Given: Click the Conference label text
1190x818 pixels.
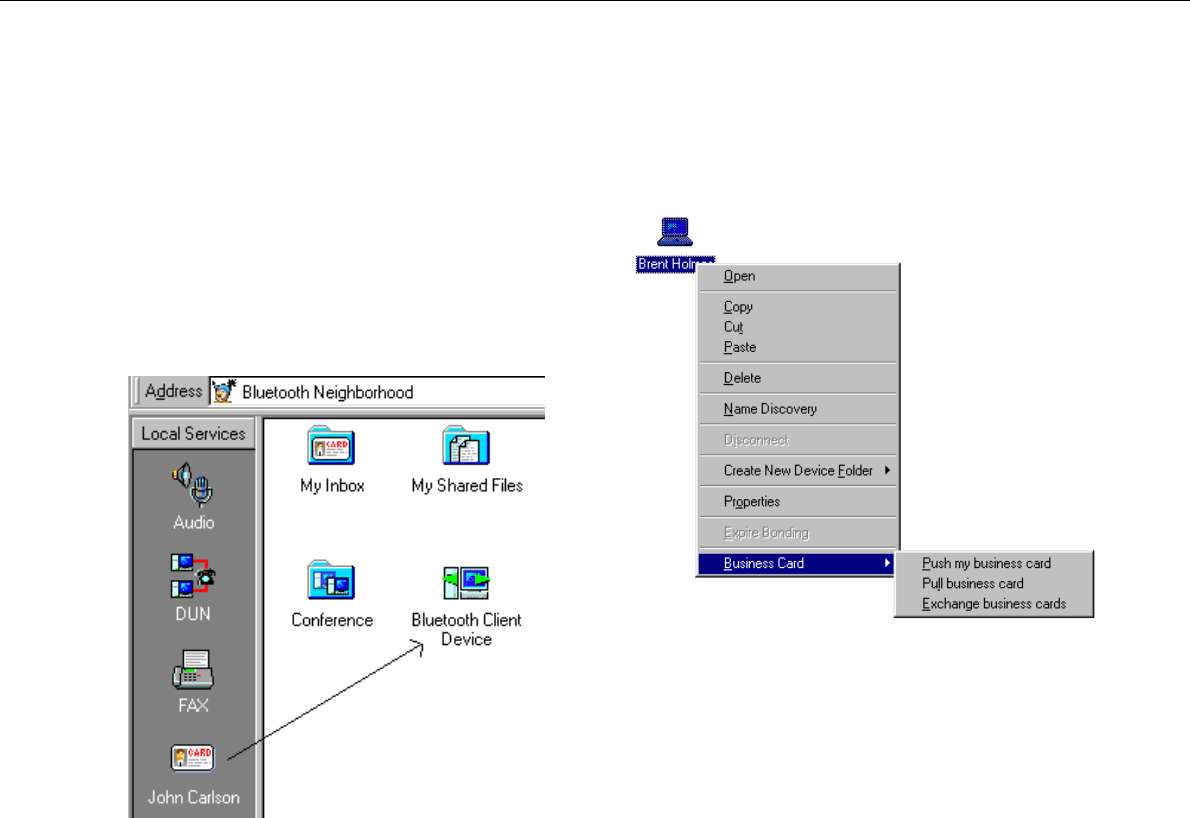Looking at the screenshot, I should 332,620.
